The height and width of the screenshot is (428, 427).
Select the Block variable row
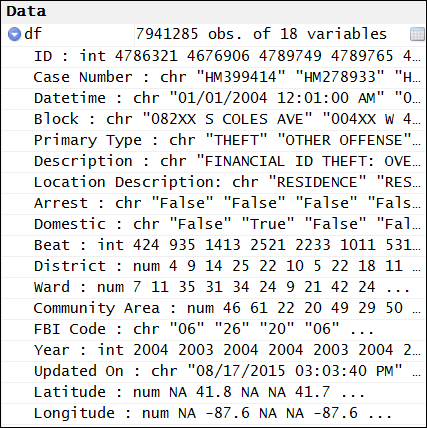pyautogui.click(x=213, y=119)
